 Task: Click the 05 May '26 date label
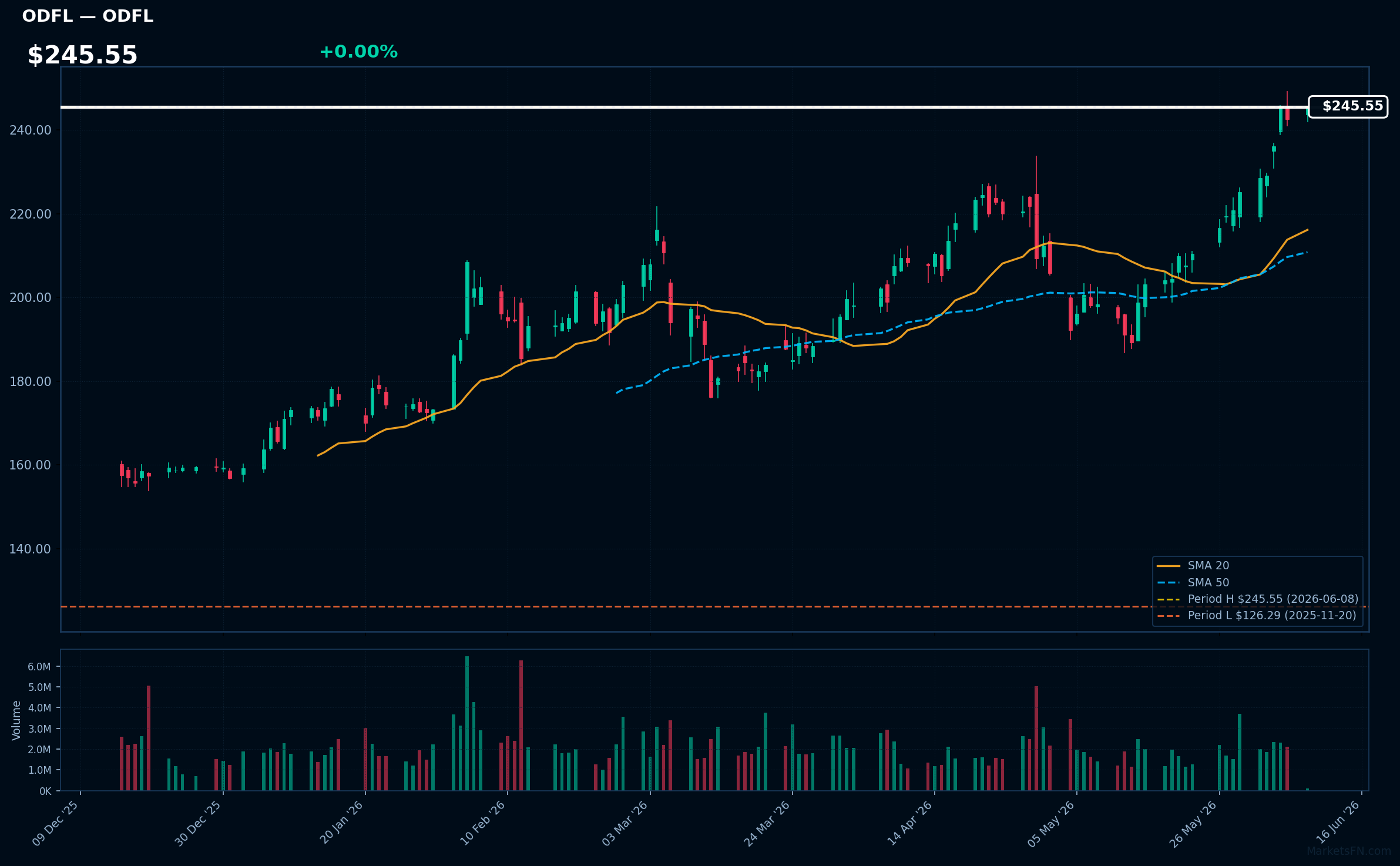(1051, 824)
